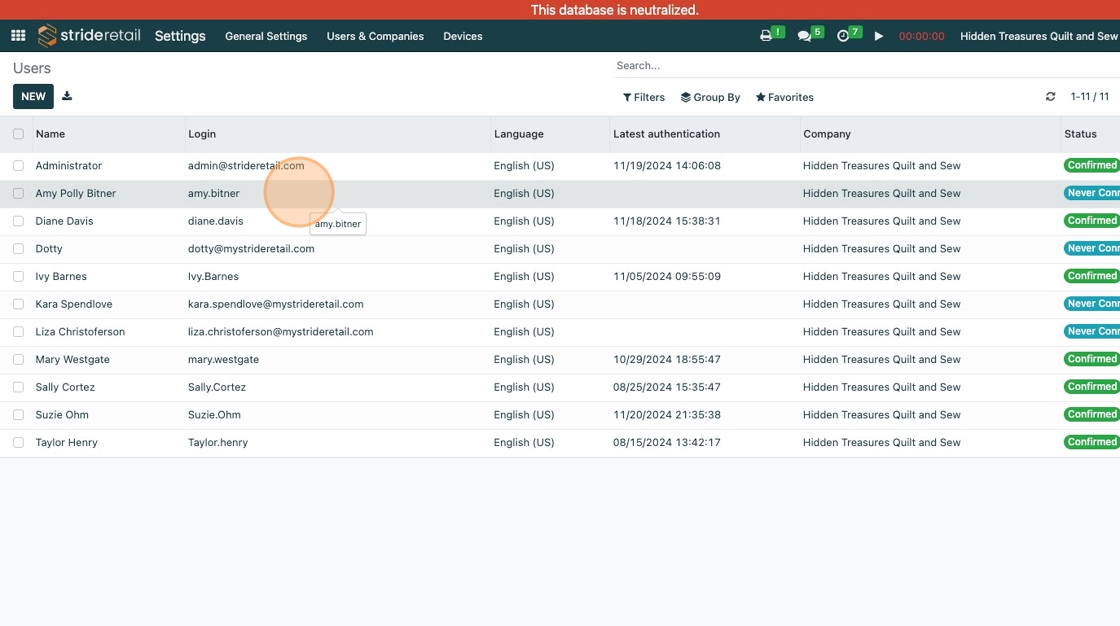Screen dimensions: 1120x626
Task: Open the Favorites dropdown
Action: 784,97
